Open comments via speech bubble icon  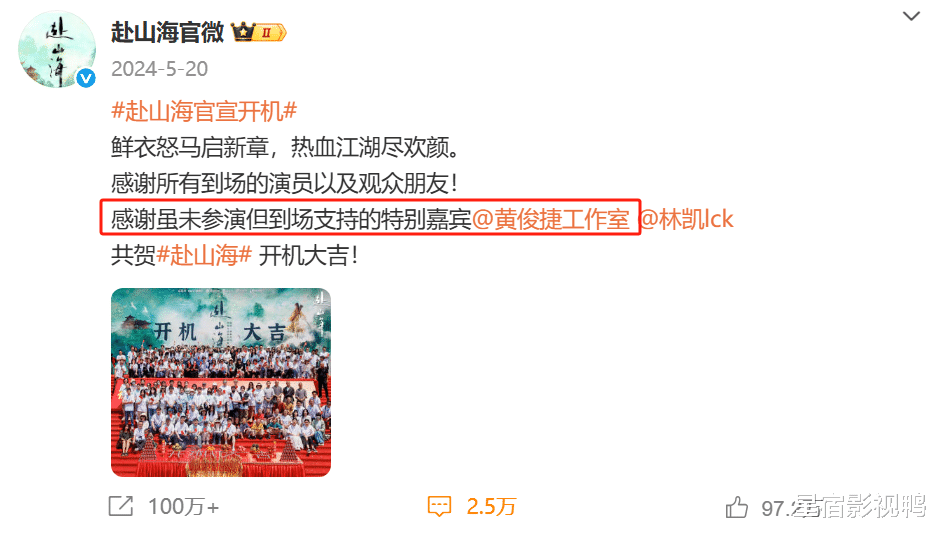pos(439,507)
